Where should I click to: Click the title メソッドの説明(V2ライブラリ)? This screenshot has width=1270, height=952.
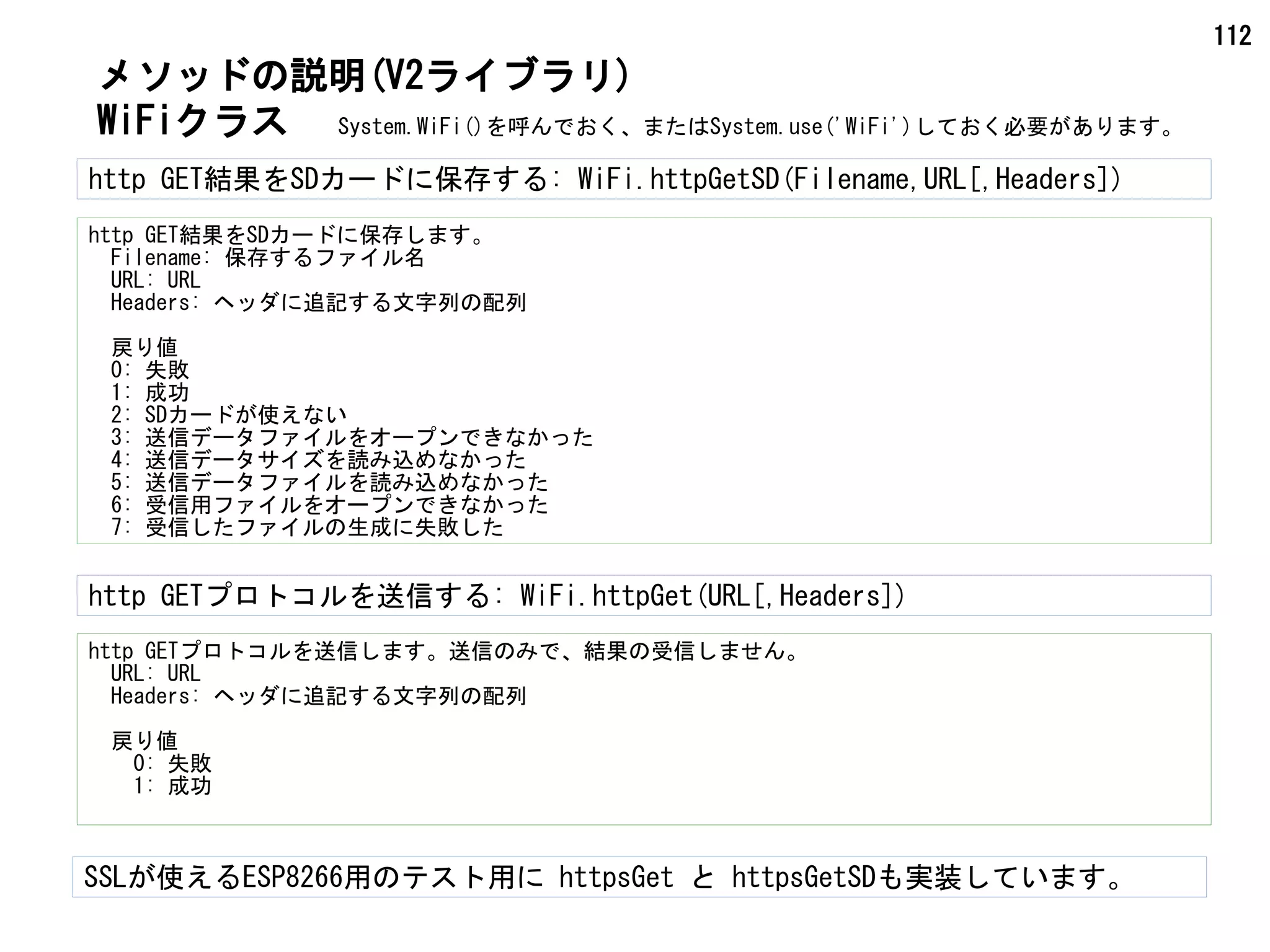click(365, 76)
